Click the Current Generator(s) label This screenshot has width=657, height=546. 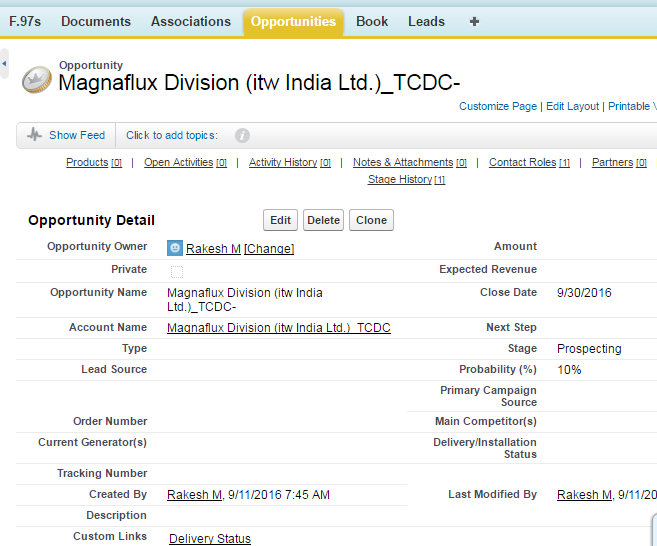coord(92,442)
